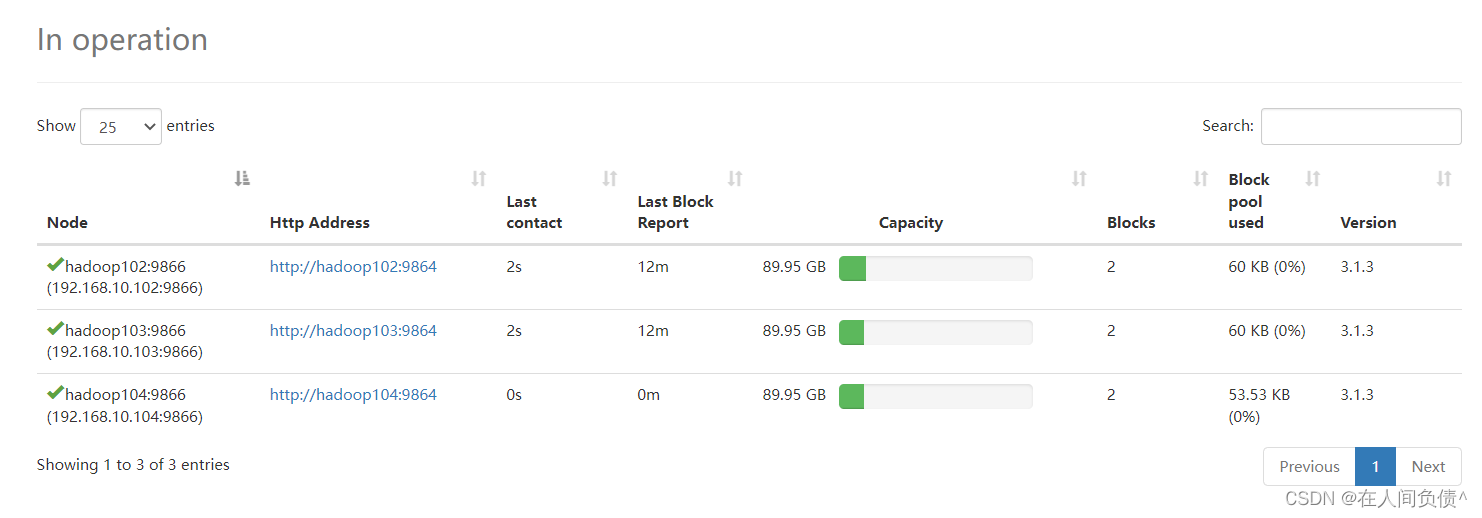Click the Next pagination button
The width and height of the screenshot is (1482, 518).
pyautogui.click(x=1428, y=467)
